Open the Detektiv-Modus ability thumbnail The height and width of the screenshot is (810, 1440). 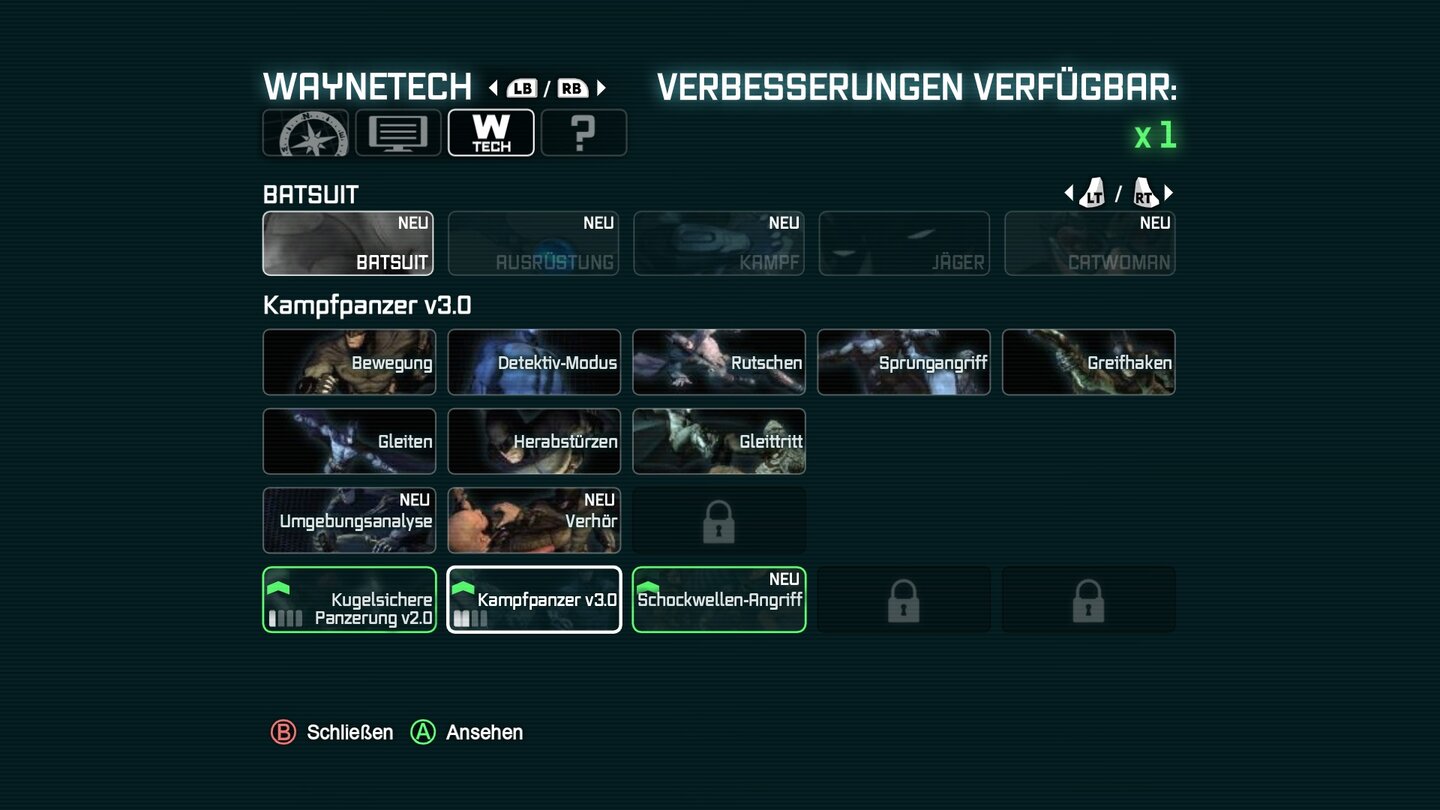pos(534,362)
